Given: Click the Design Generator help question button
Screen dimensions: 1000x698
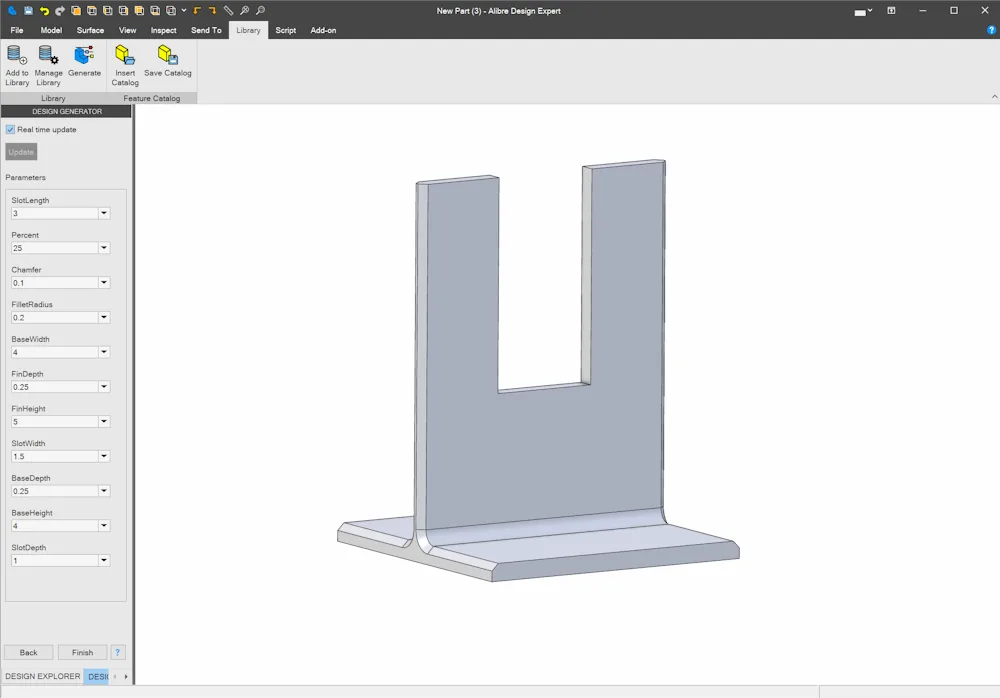Looking at the screenshot, I should (x=117, y=652).
